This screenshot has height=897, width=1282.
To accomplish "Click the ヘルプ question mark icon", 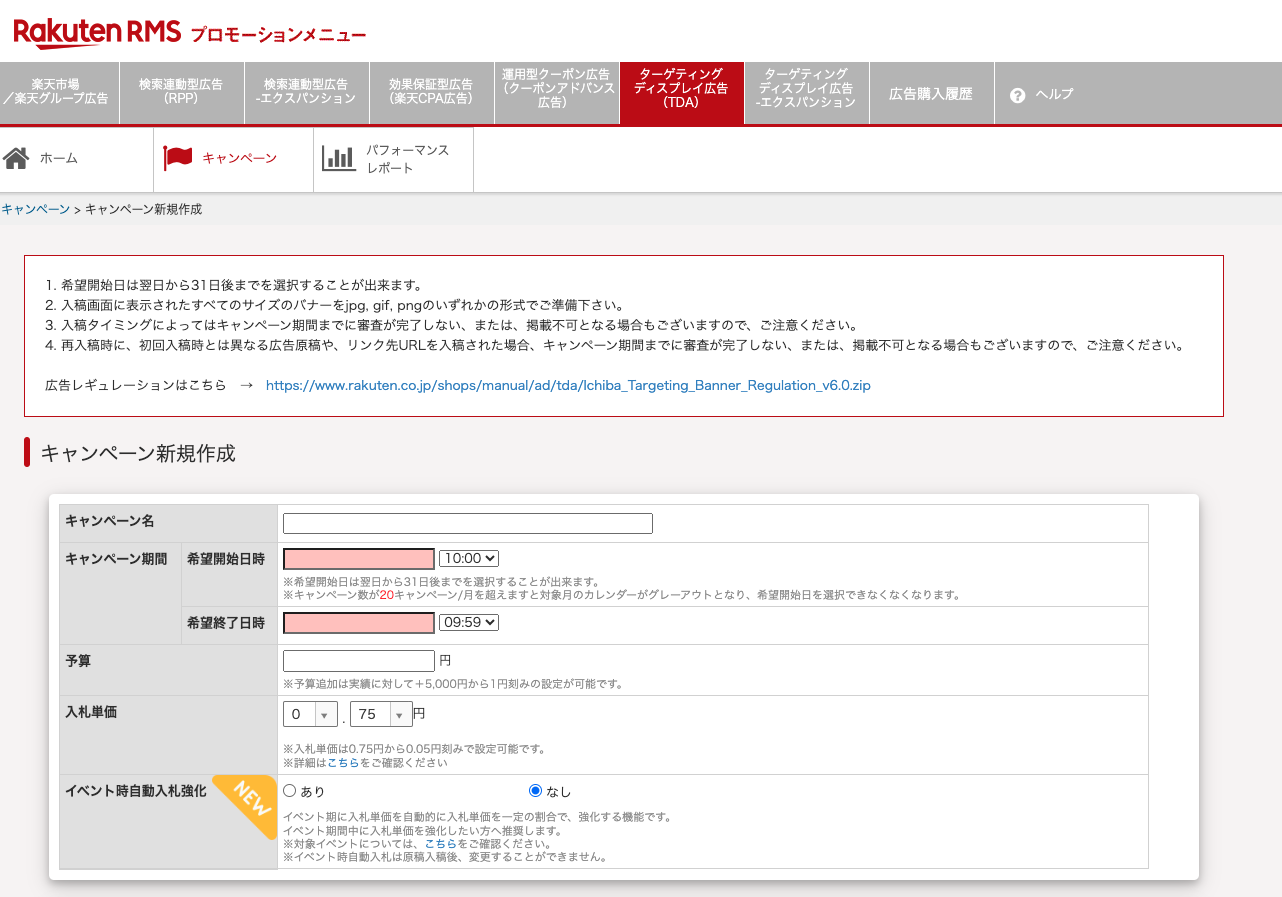I will (x=1017, y=95).
